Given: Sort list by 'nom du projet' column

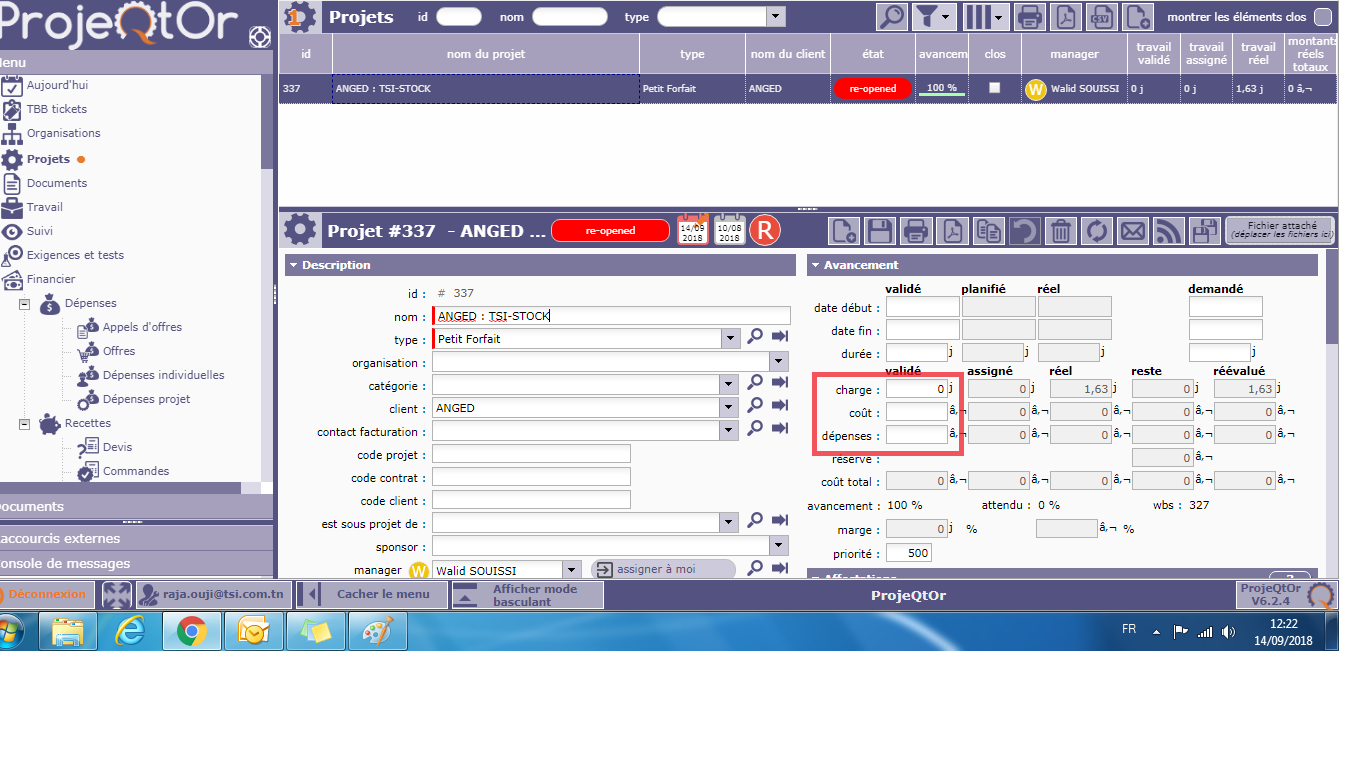Looking at the screenshot, I should point(486,54).
